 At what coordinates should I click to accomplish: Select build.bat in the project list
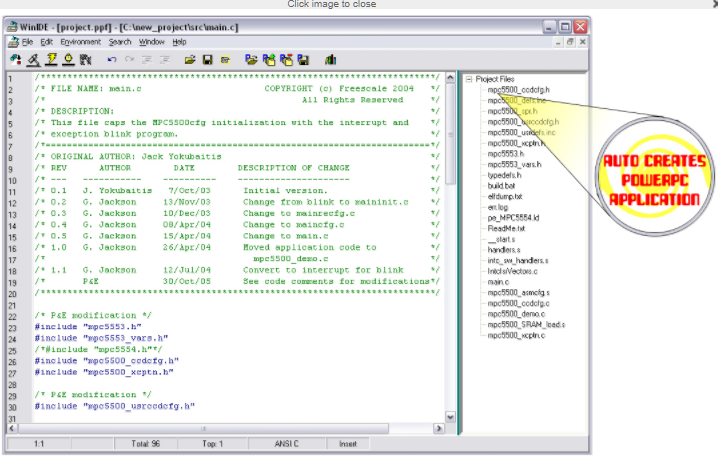[x=501, y=184]
